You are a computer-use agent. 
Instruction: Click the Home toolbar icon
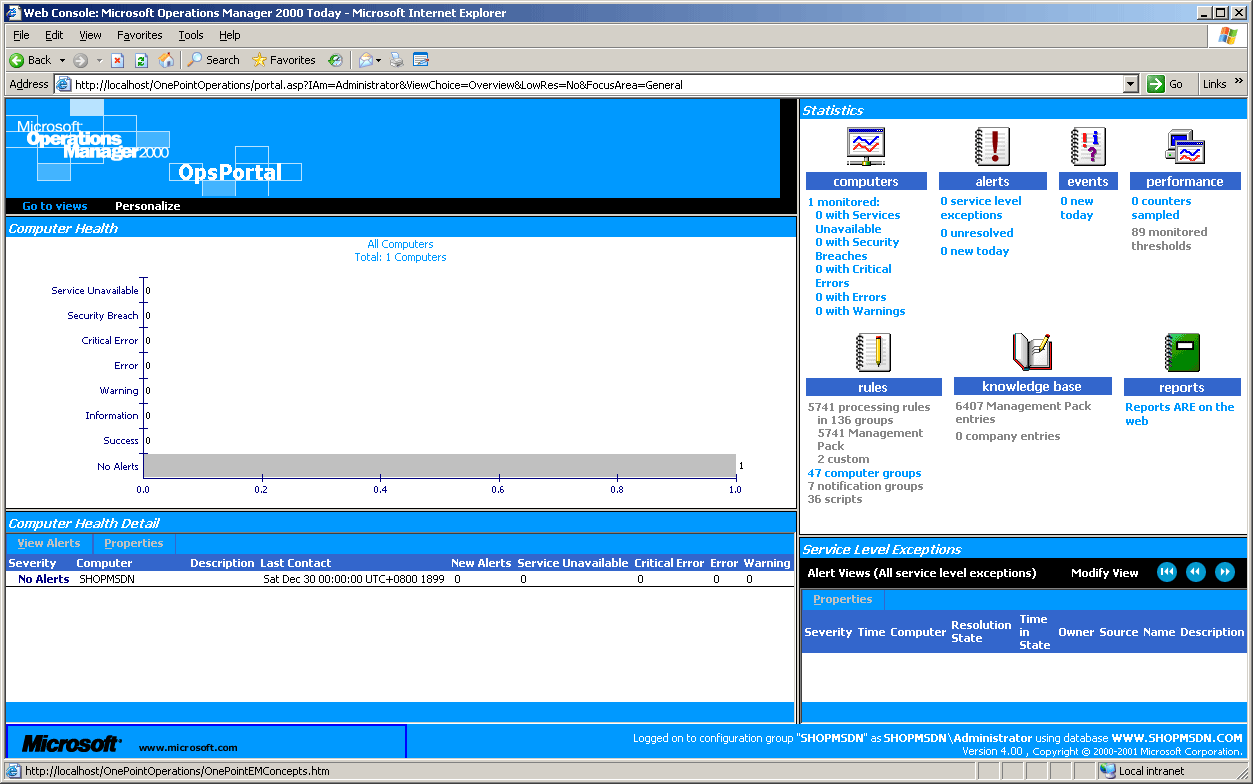click(x=166, y=60)
